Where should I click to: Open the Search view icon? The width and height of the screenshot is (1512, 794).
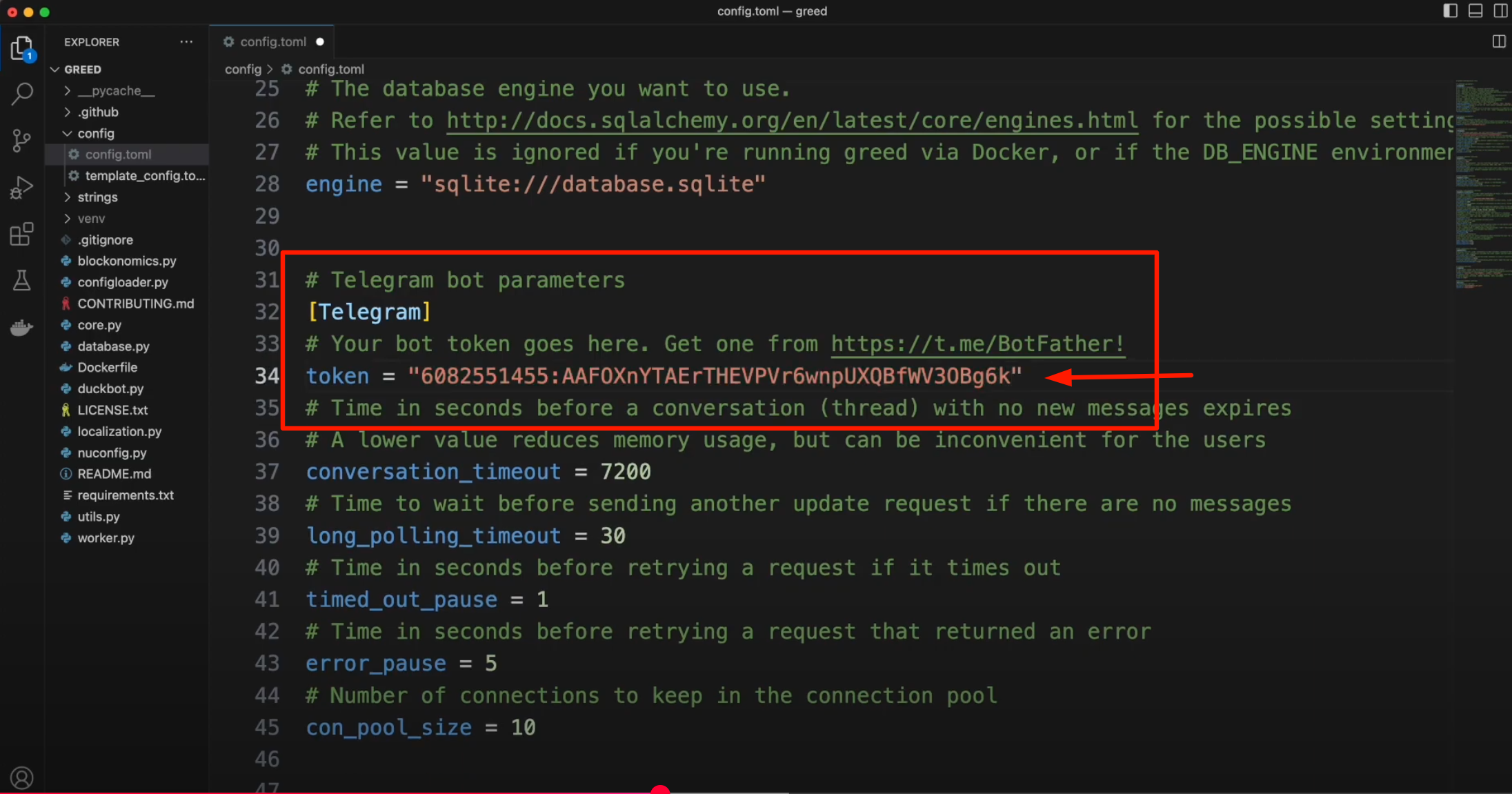click(x=21, y=93)
